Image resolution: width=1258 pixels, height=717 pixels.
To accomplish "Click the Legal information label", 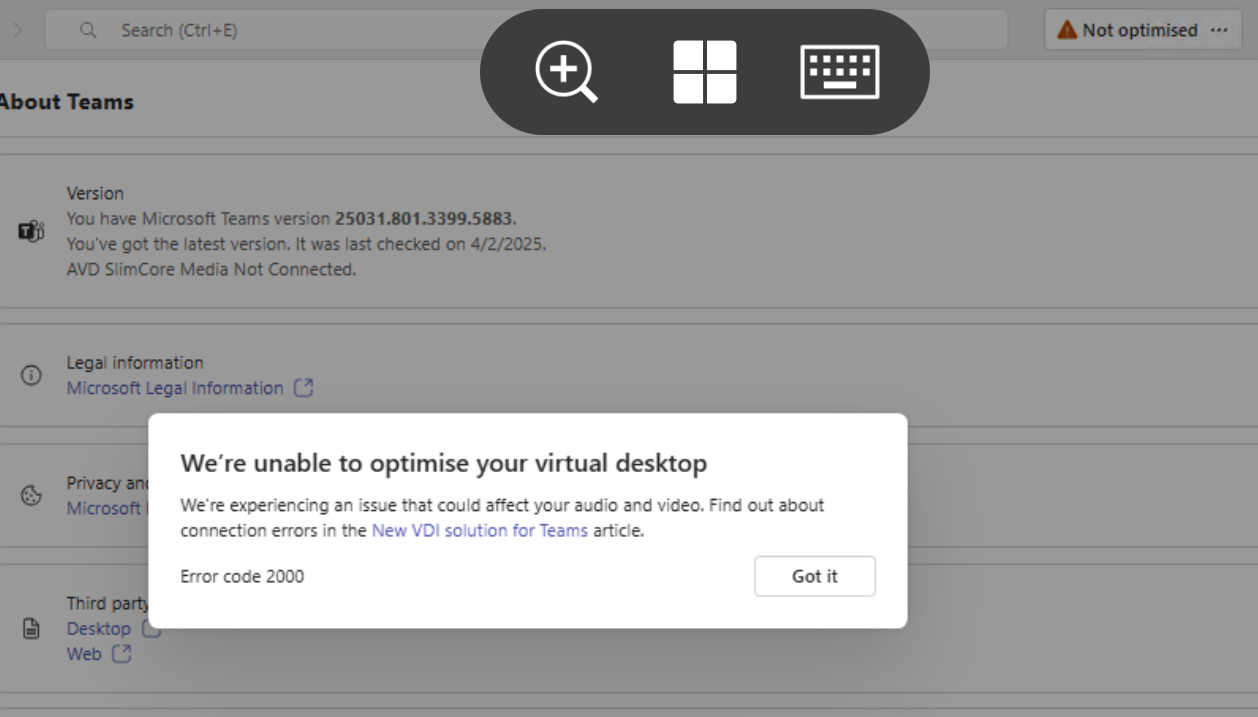I will coord(135,362).
